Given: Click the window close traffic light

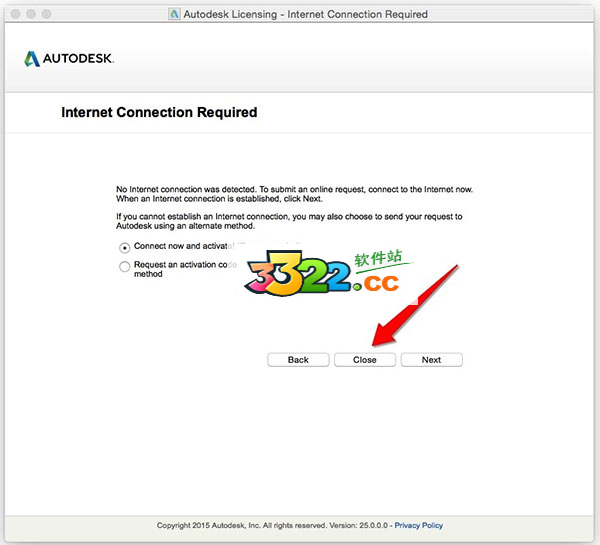Looking at the screenshot, I should click(x=15, y=14).
